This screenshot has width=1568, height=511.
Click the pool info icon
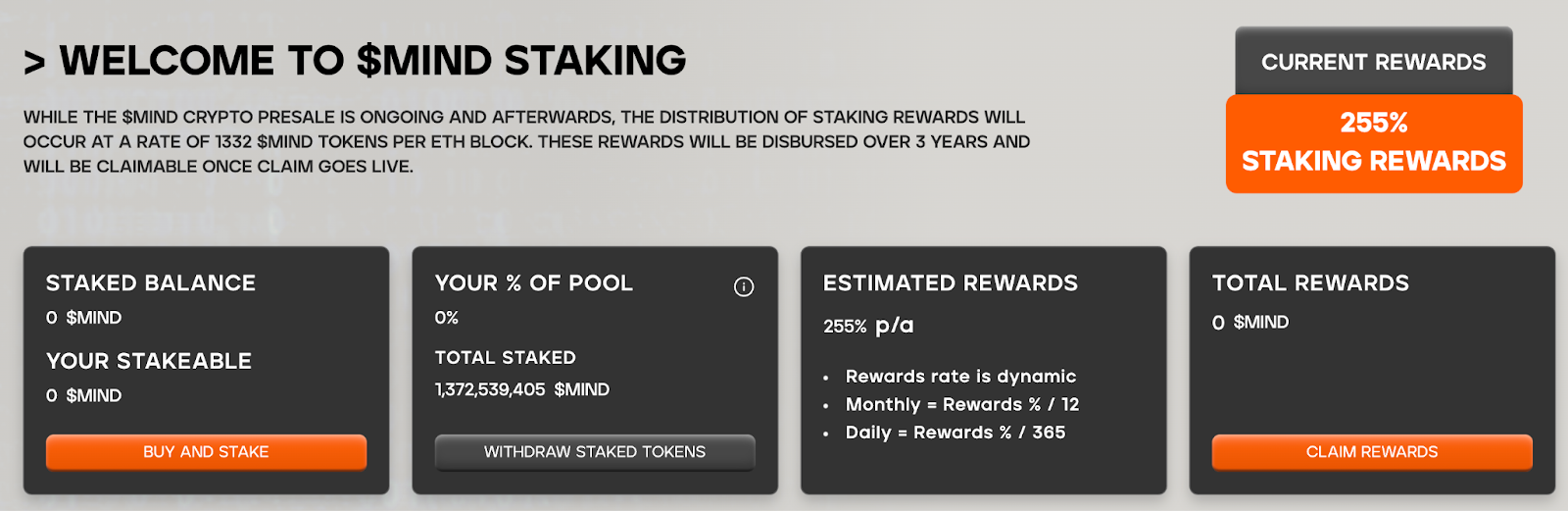(744, 286)
